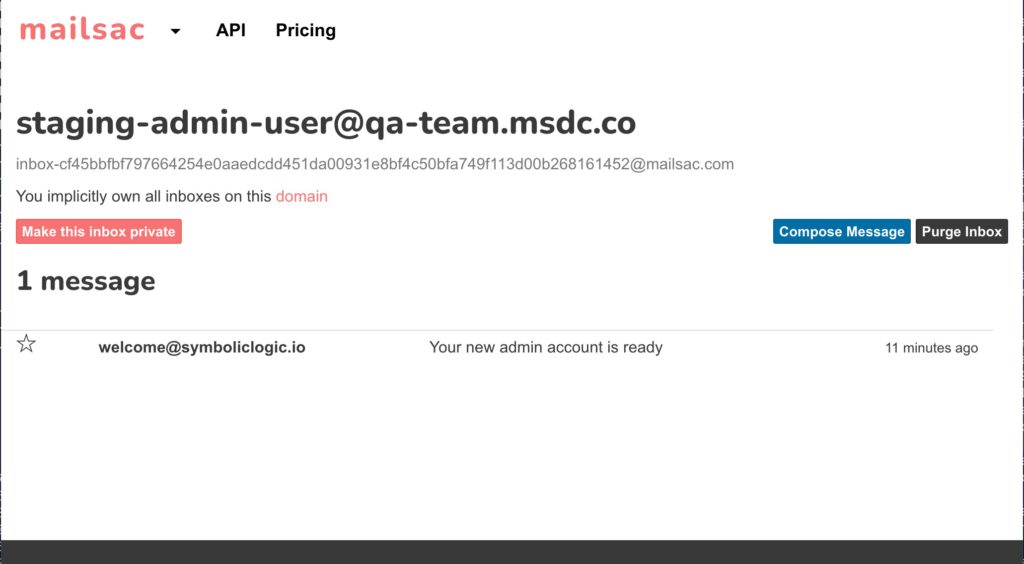The height and width of the screenshot is (564, 1024).
Task: Click blank space between the sender and subject
Action: click(367, 347)
